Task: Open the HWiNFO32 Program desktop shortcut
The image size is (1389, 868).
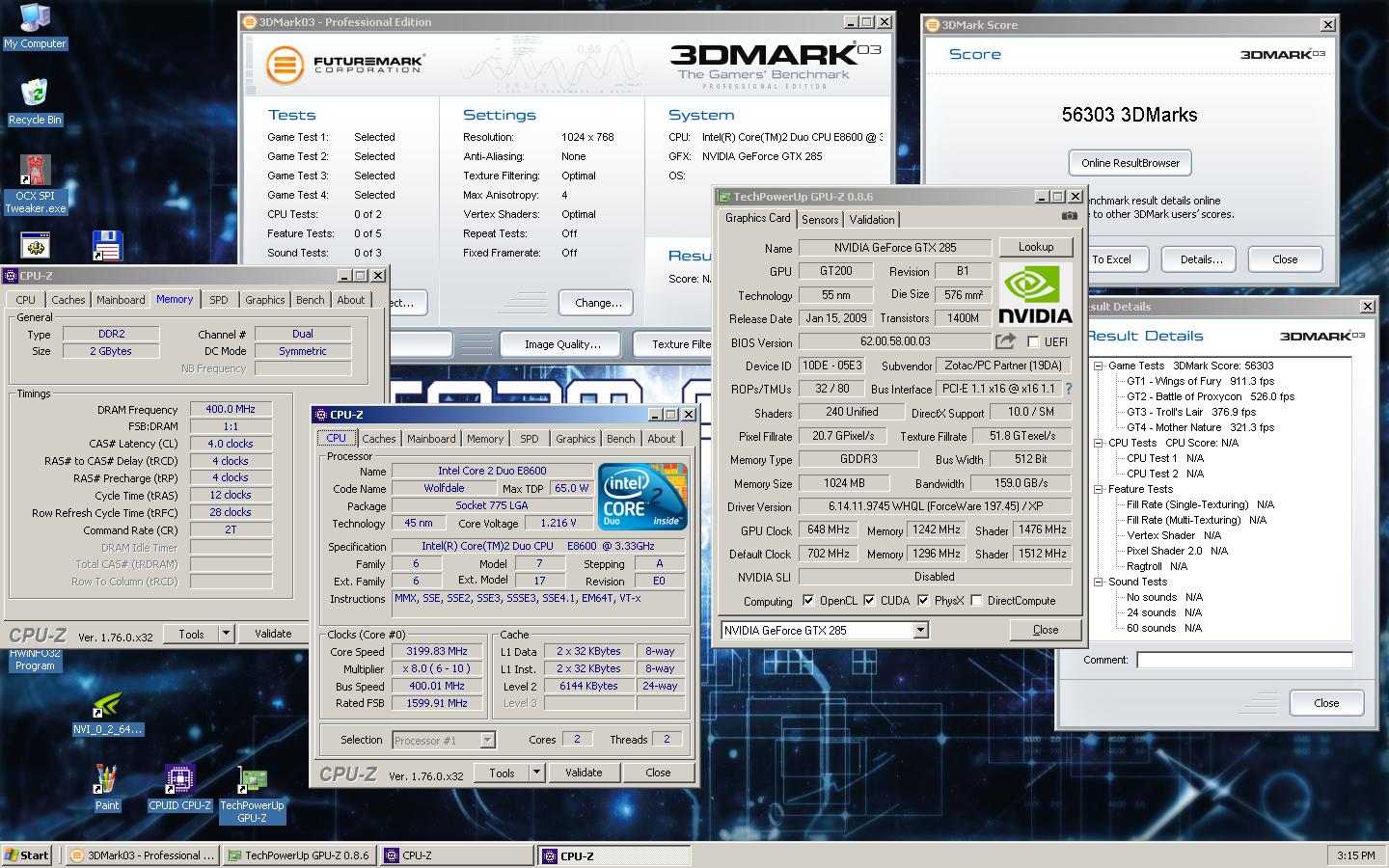Action: point(35,660)
